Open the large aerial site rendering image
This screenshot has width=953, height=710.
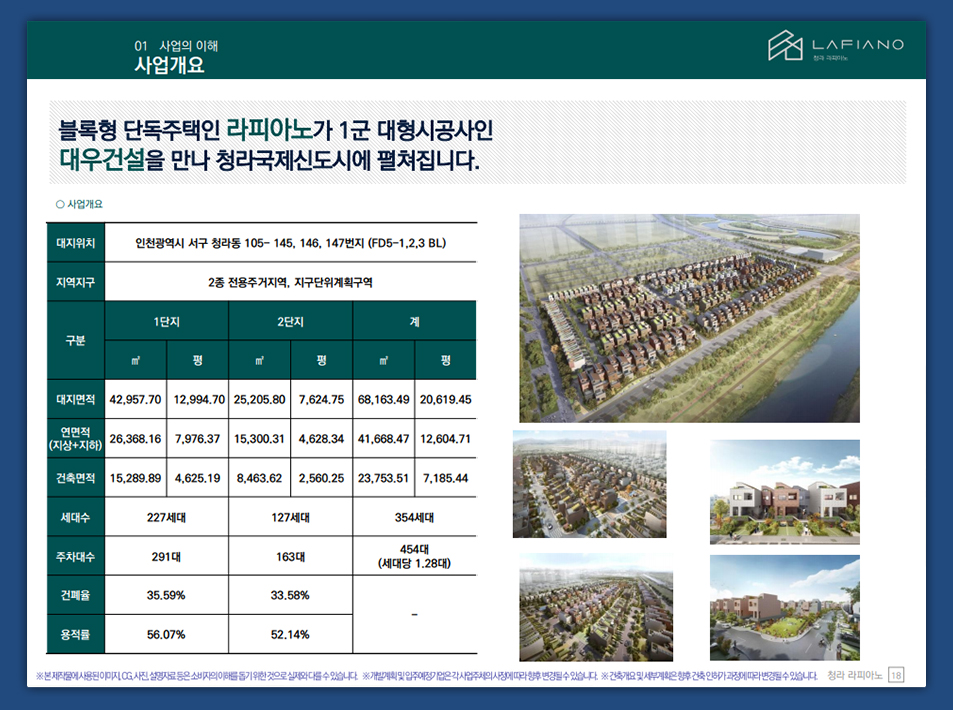point(689,318)
